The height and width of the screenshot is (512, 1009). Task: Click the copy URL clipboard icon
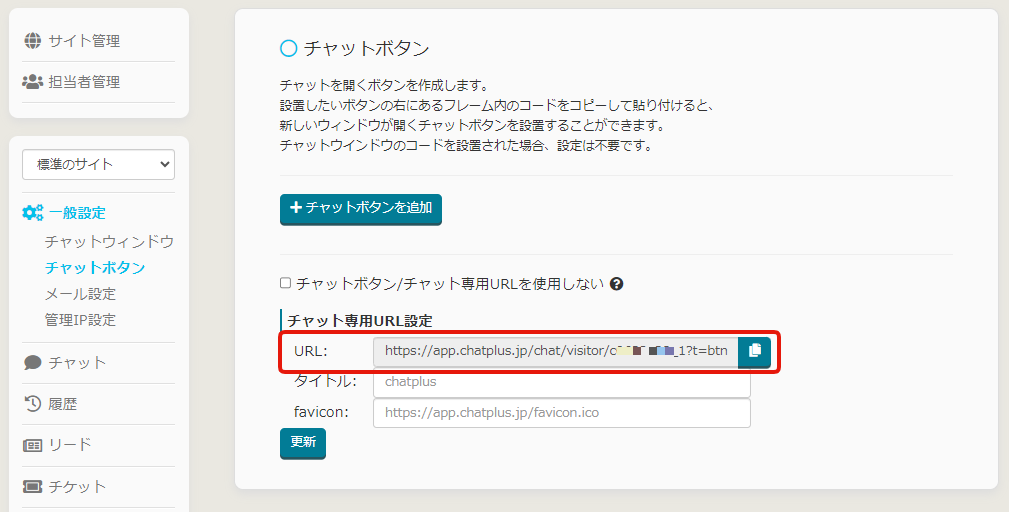pyautogui.click(x=754, y=351)
